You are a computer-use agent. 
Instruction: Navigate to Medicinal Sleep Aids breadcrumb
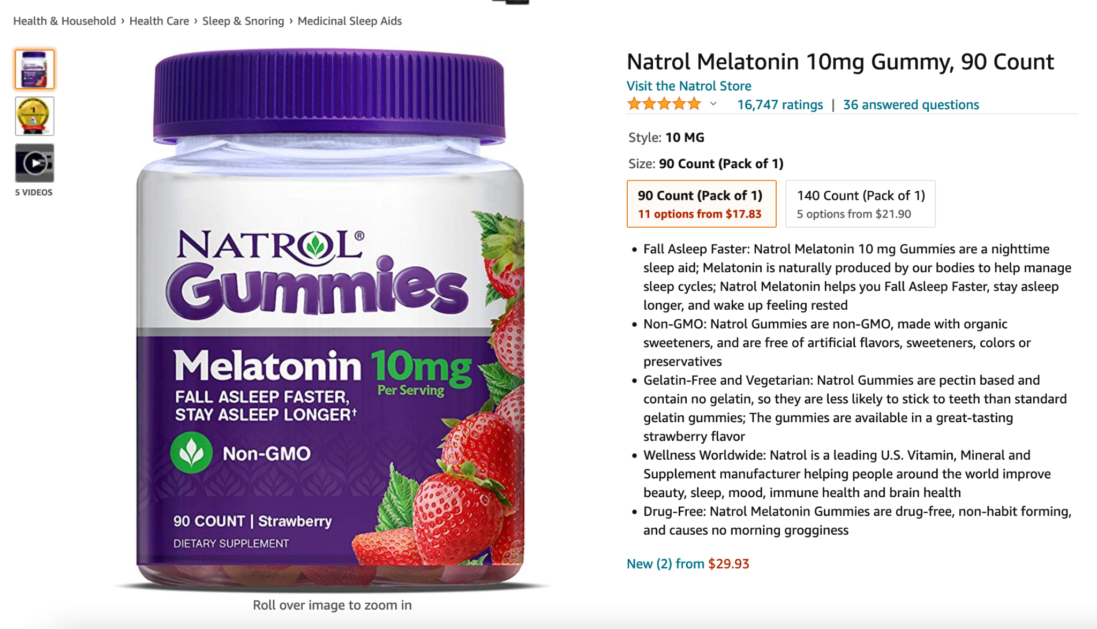point(350,21)
